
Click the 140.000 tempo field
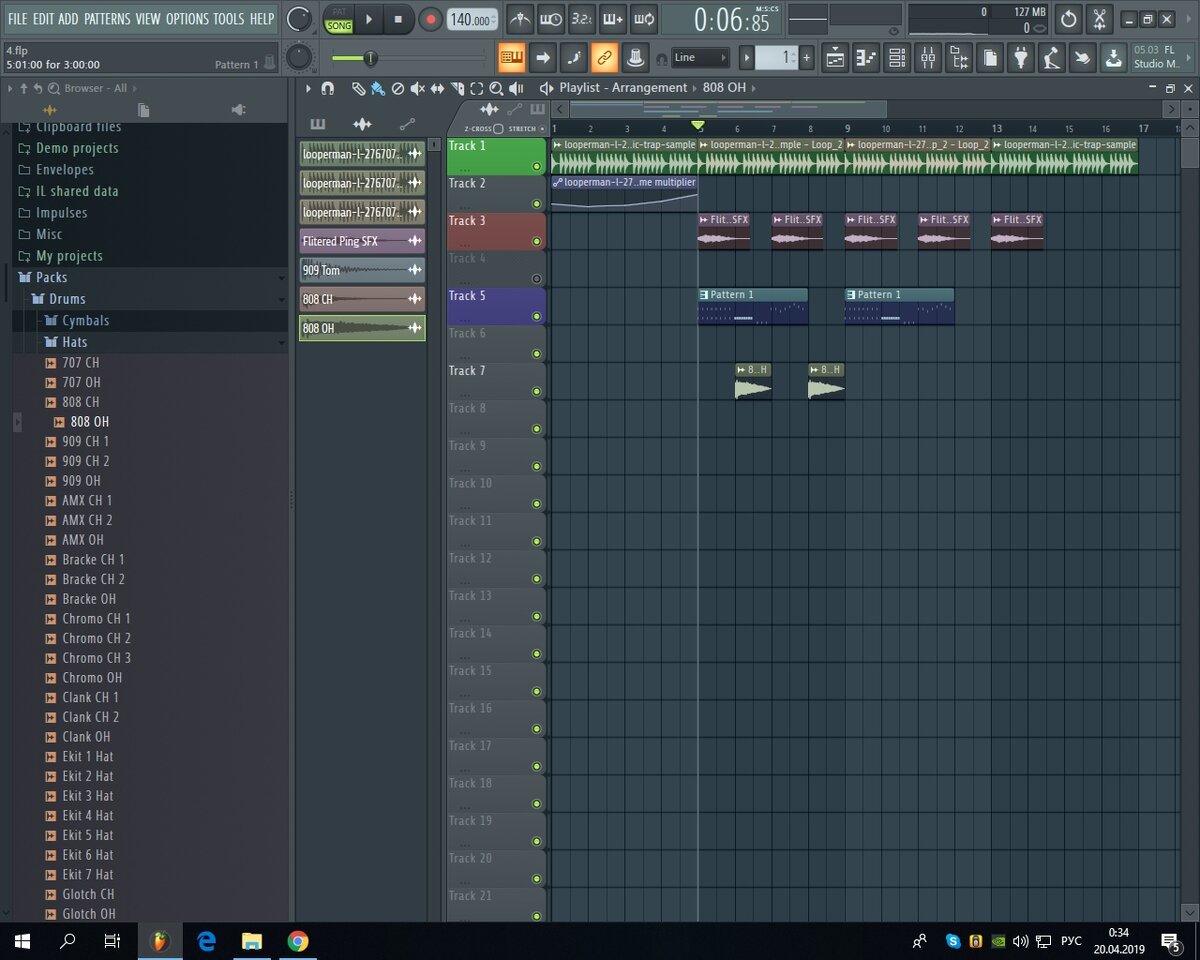point(472,19)
